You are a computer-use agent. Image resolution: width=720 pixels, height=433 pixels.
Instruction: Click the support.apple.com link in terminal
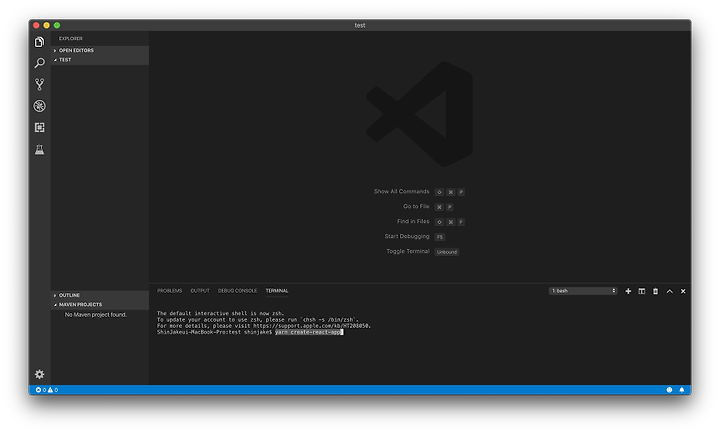[x=312, y=326]
